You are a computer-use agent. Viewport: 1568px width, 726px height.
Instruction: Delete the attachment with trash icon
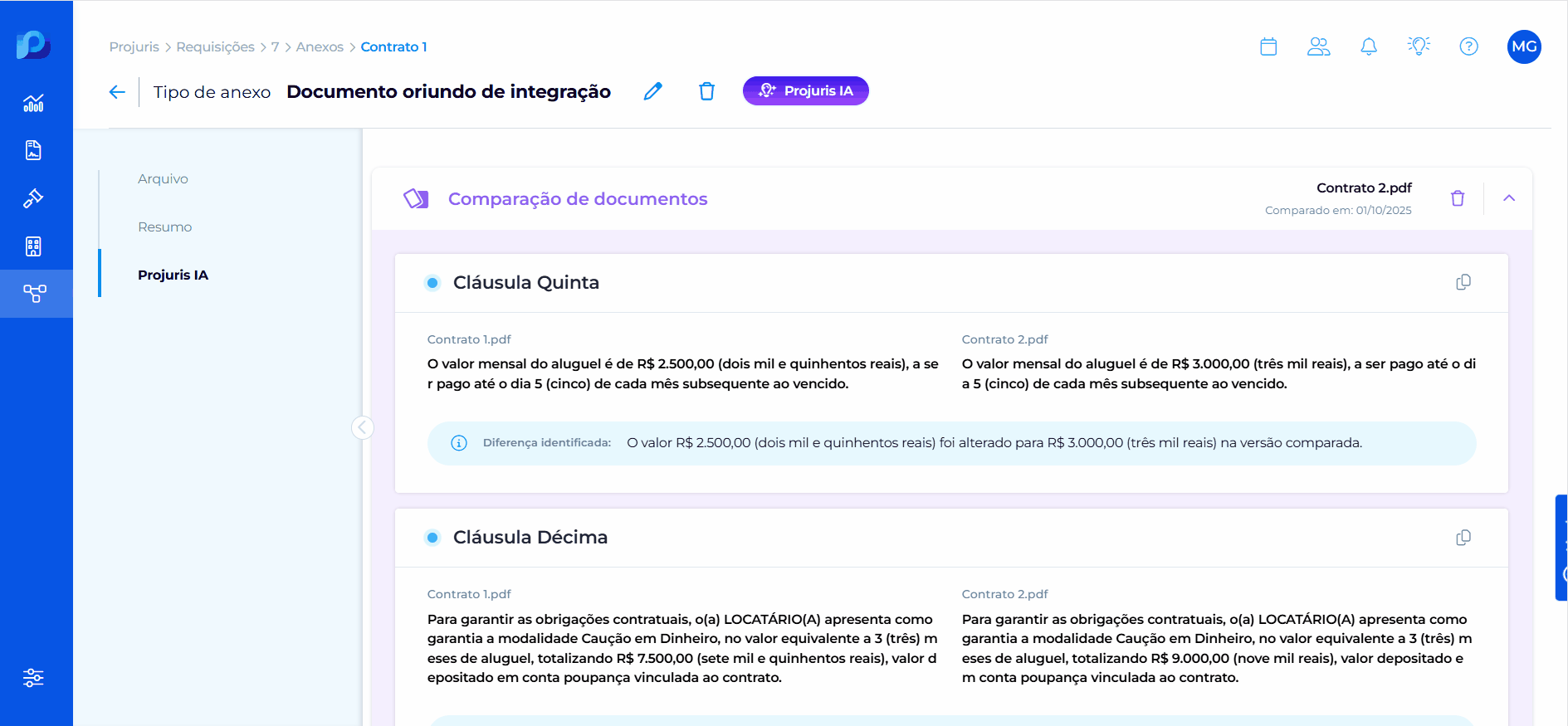[706, 91]
